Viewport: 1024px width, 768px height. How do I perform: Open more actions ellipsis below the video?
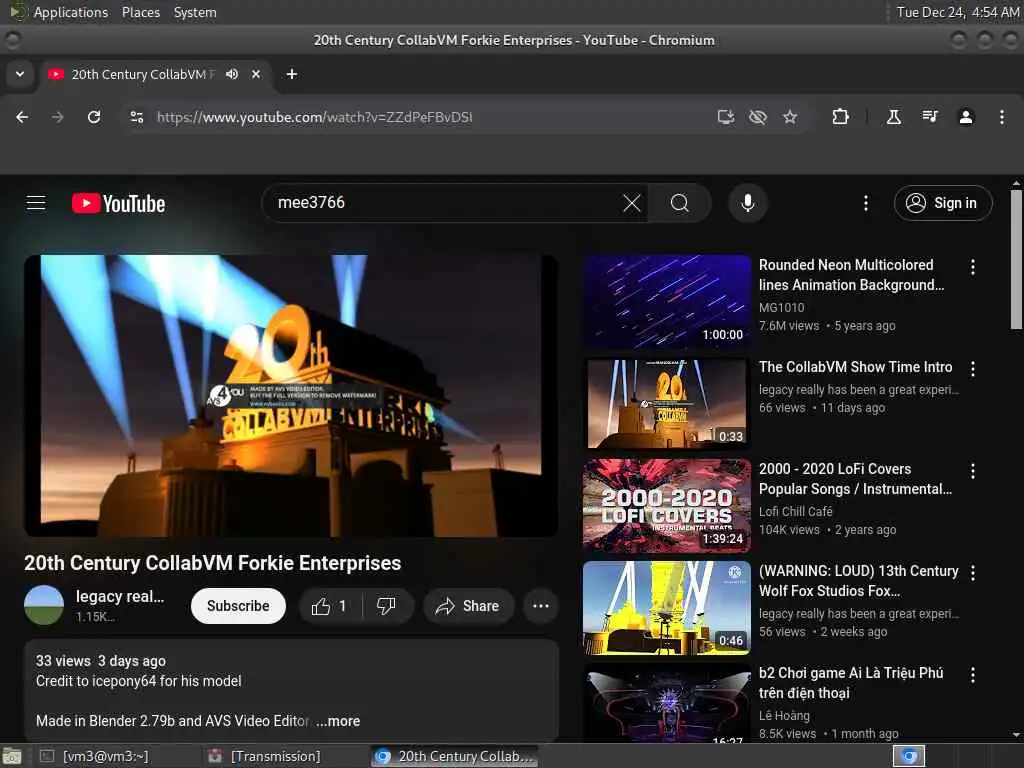541,606
